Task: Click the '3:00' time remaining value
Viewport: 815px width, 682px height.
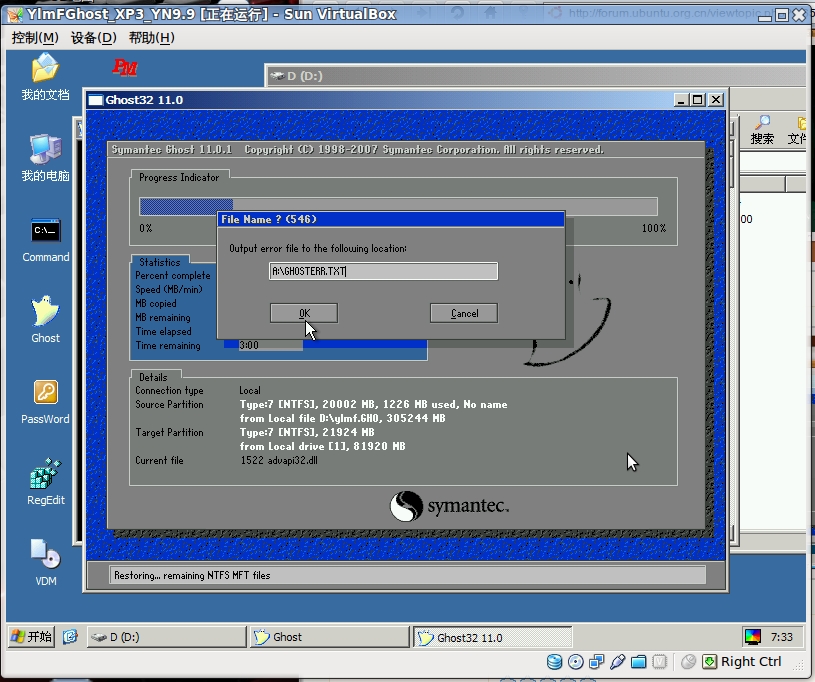Action: pyautogui.click(x=249, y=345)
